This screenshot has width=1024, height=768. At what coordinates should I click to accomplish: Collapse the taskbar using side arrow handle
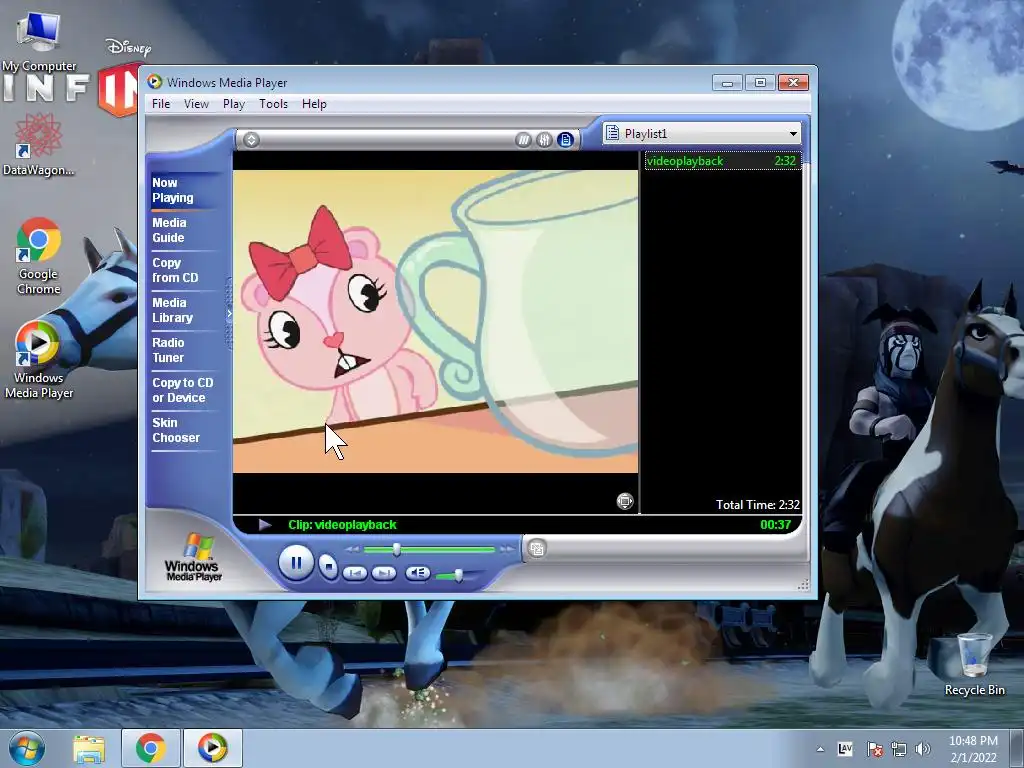tap(229, 314)
